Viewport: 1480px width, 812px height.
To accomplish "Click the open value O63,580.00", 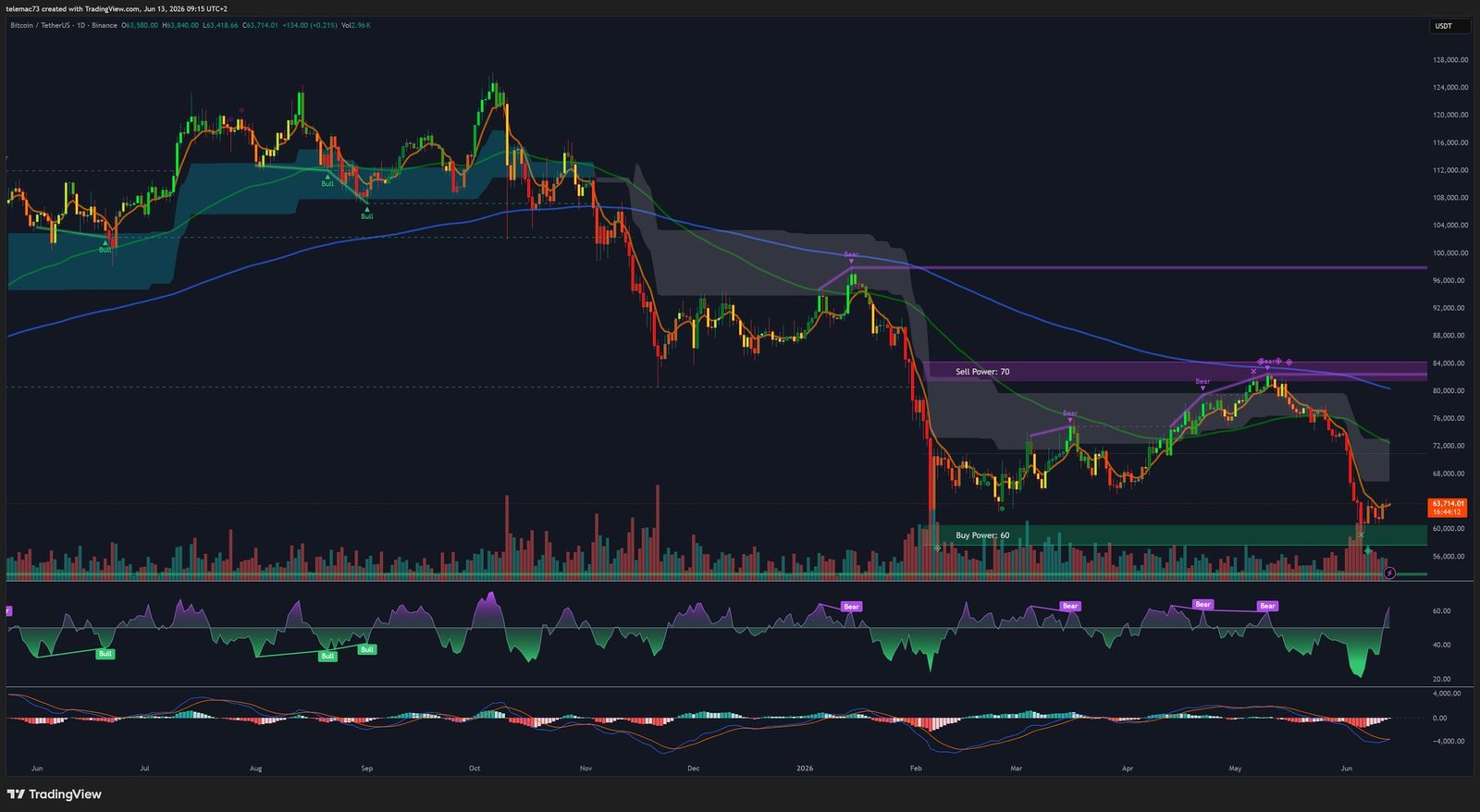I will point(140,25).
